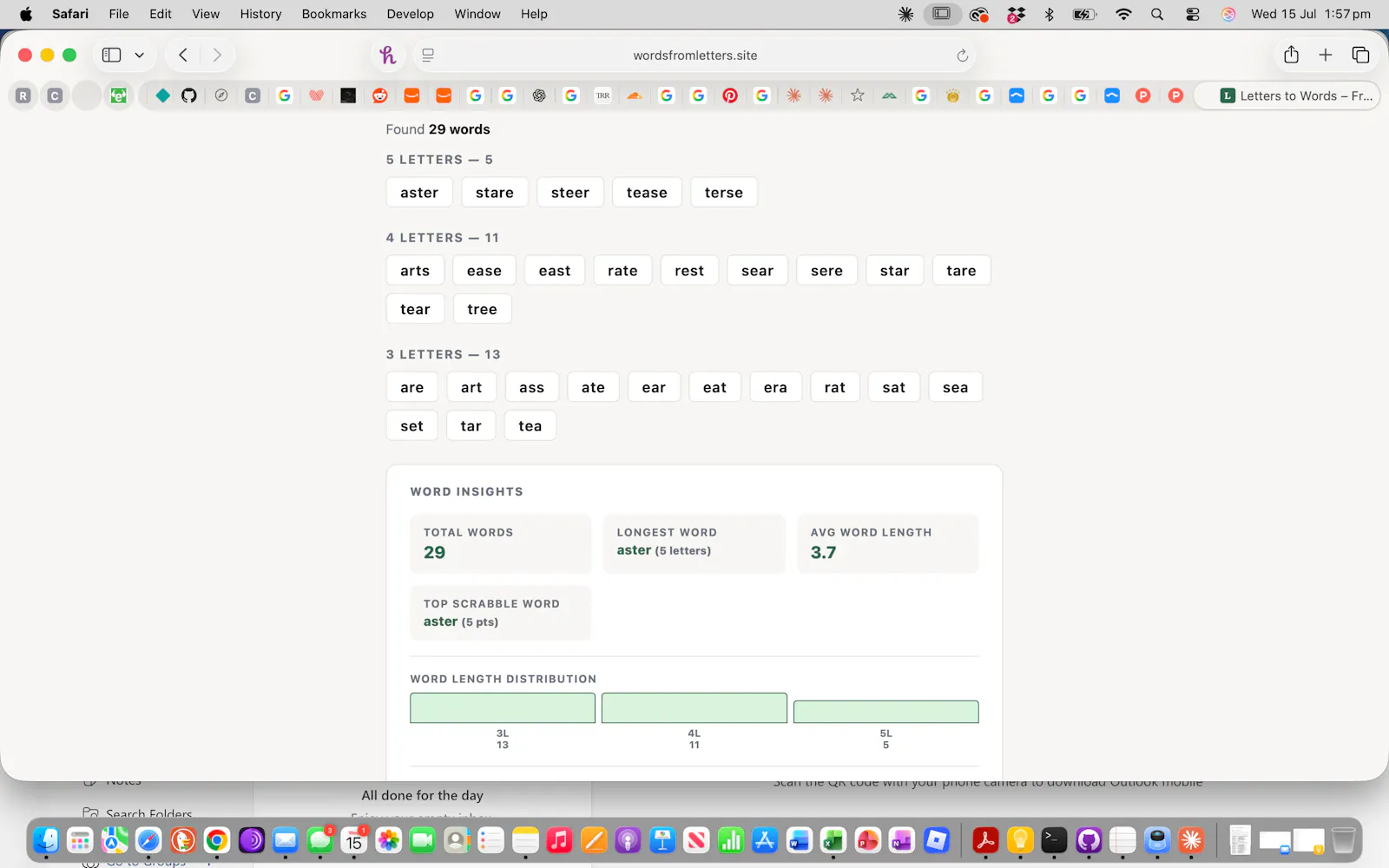
Task: Open the Share icon in Safari toolbar
Action: coord(1291,55)
